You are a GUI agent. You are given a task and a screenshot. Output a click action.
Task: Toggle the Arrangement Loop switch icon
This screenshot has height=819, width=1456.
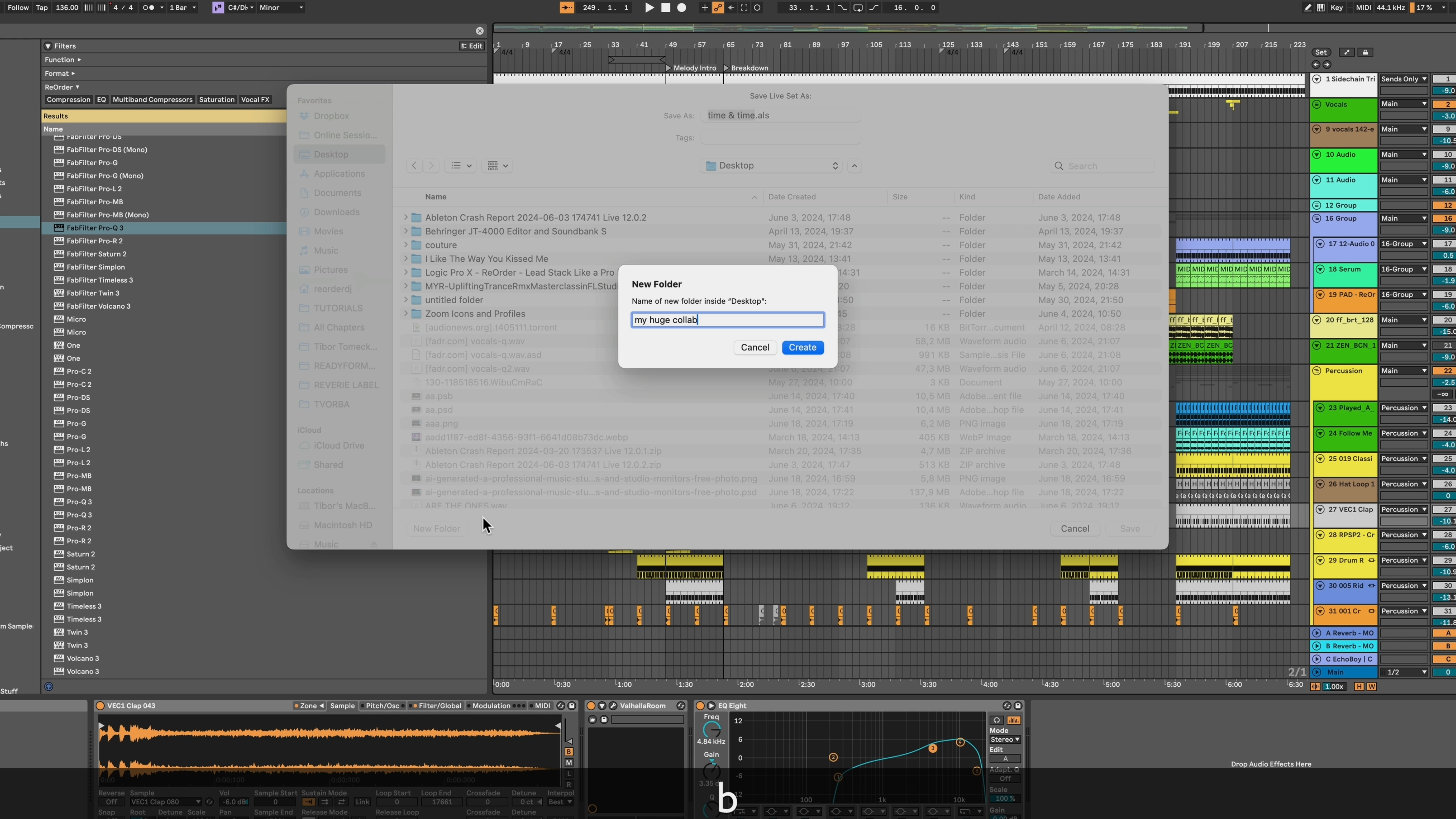coord(858,7)
